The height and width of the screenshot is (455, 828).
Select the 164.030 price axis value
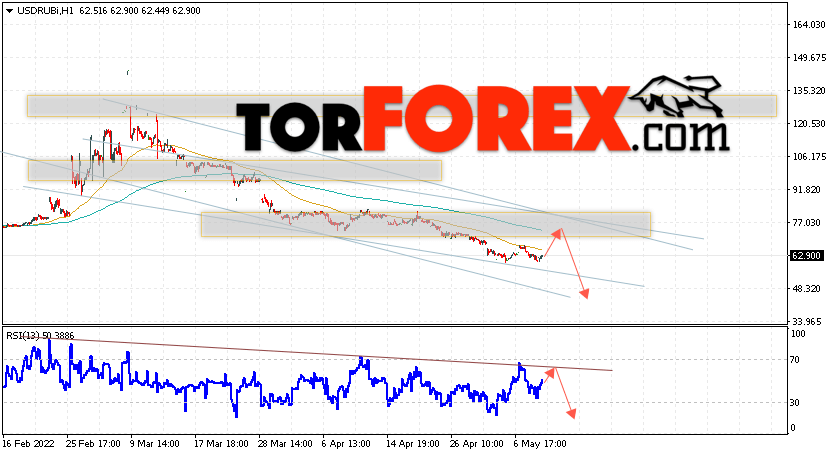[x=809, y=24]
